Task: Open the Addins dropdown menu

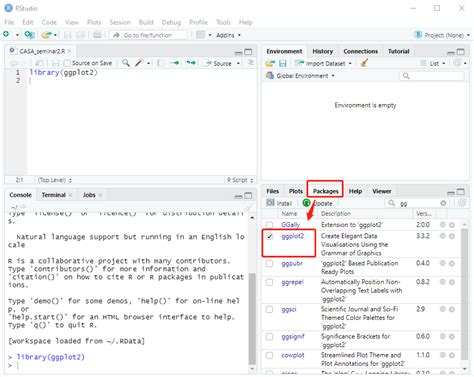Action: tap(228, 35)
